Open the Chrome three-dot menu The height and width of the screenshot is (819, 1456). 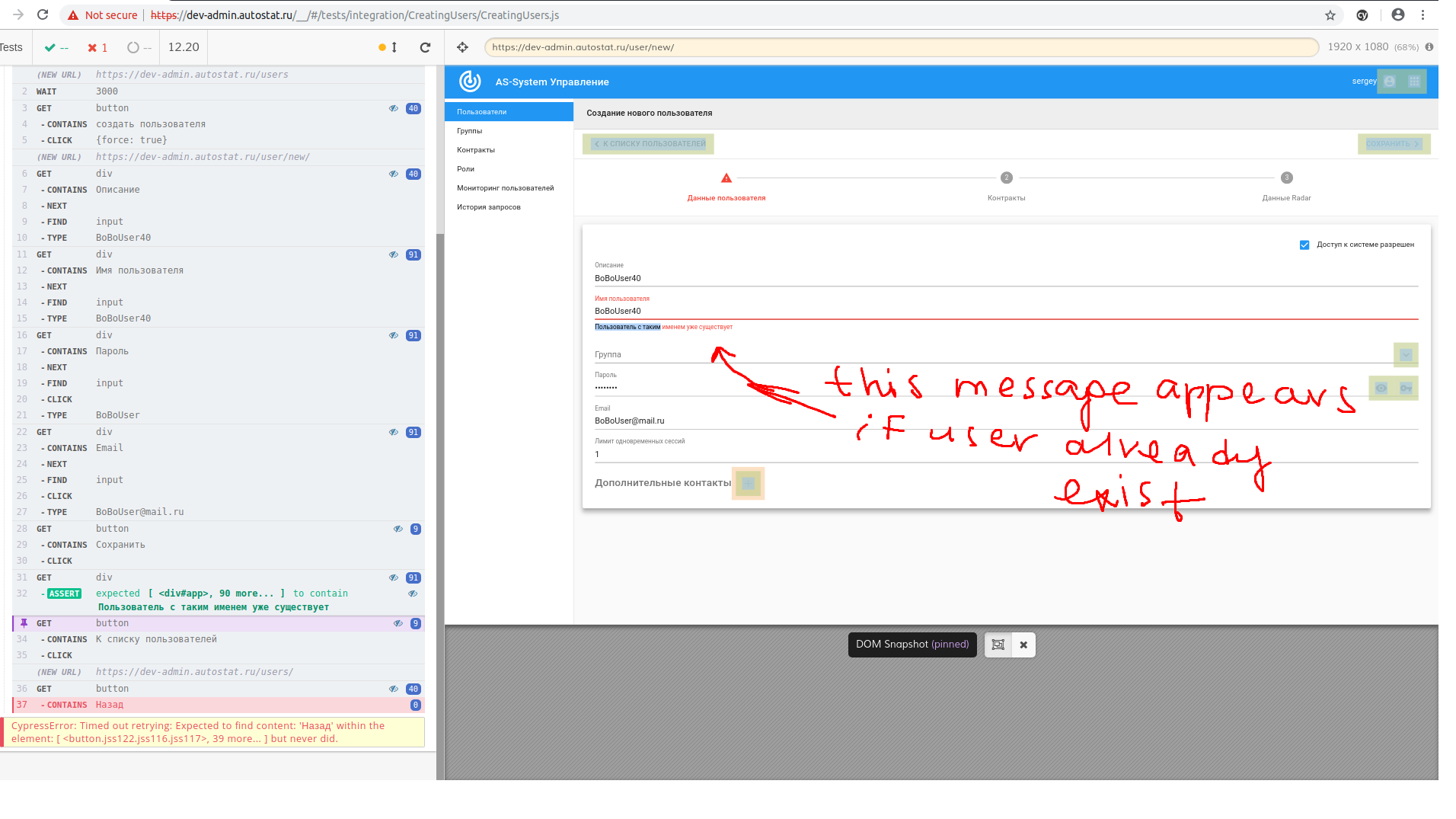click(1422, 15)
